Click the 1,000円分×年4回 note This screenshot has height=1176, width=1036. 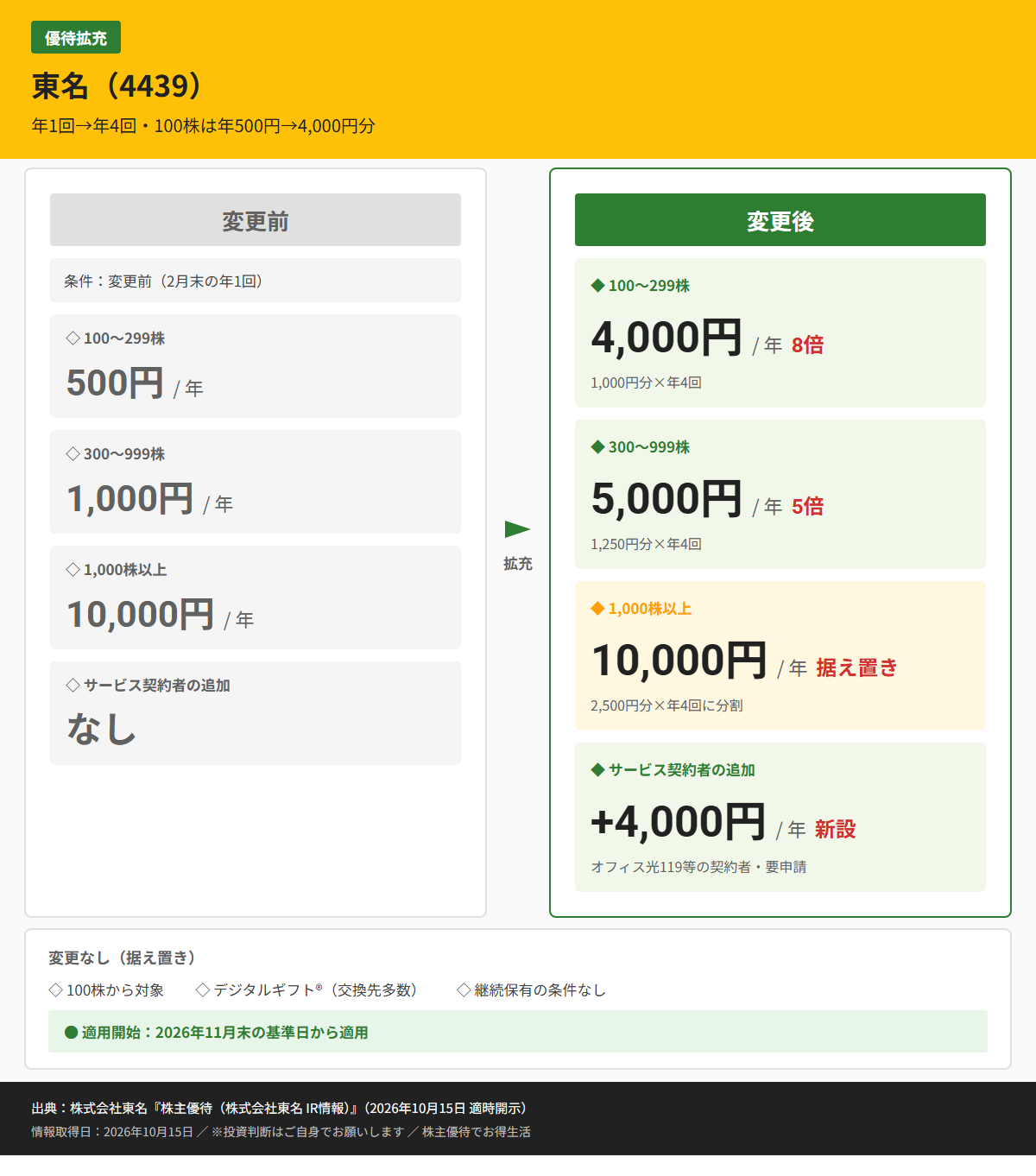pyautogui.click(x=646, y=383)
